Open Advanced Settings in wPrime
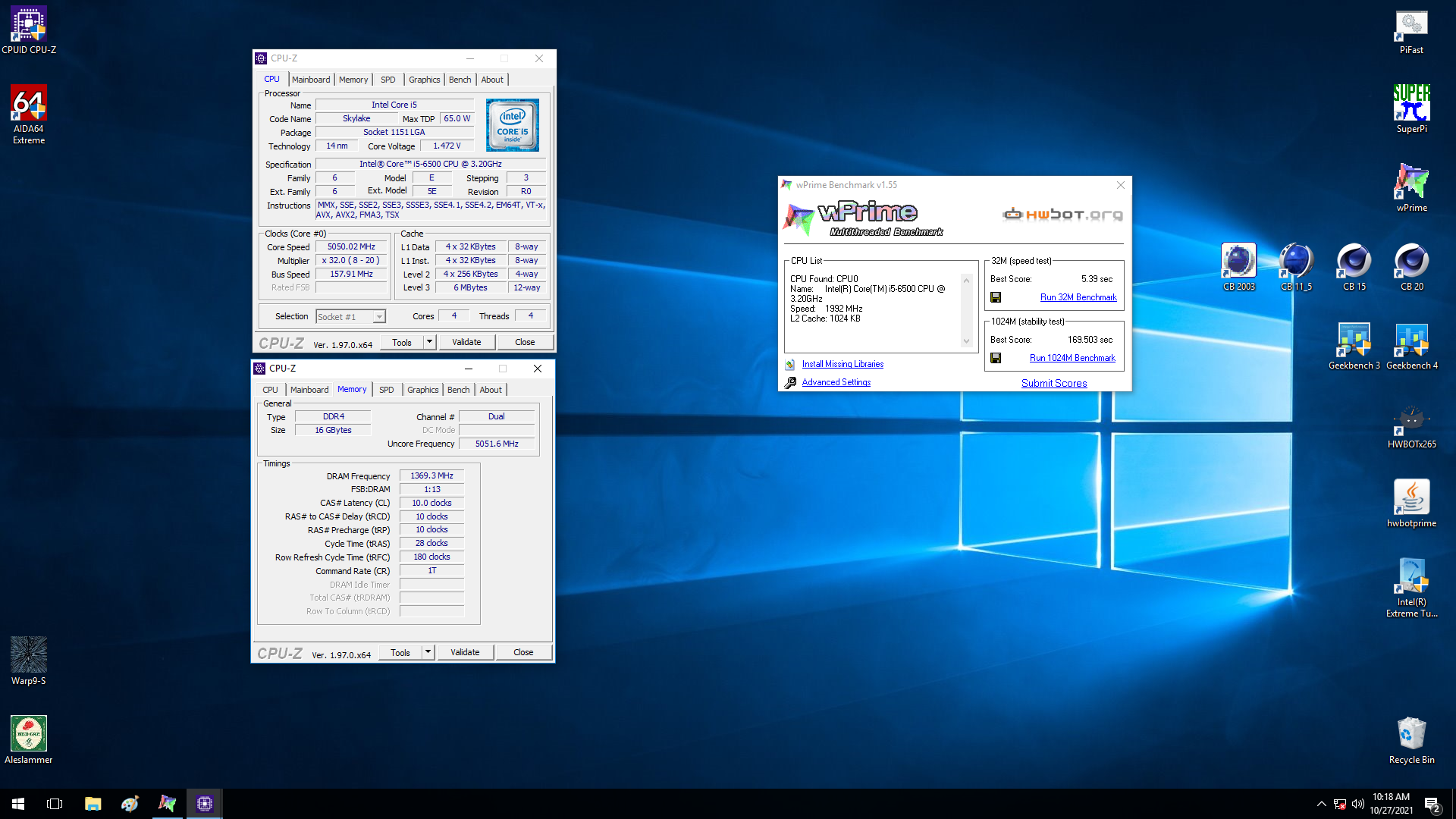 pyautogui.click(x=836, y=382)
